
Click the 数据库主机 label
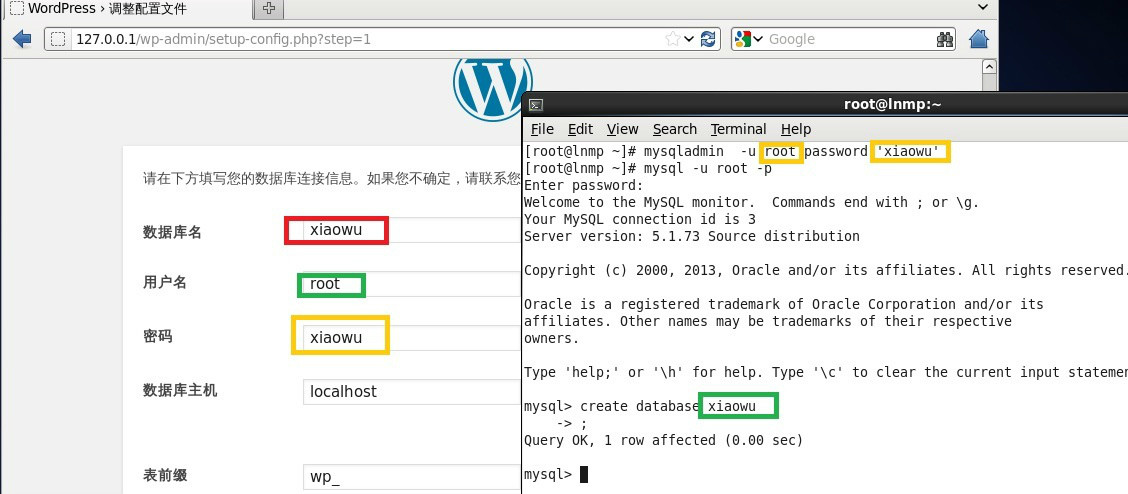(180, 390)
